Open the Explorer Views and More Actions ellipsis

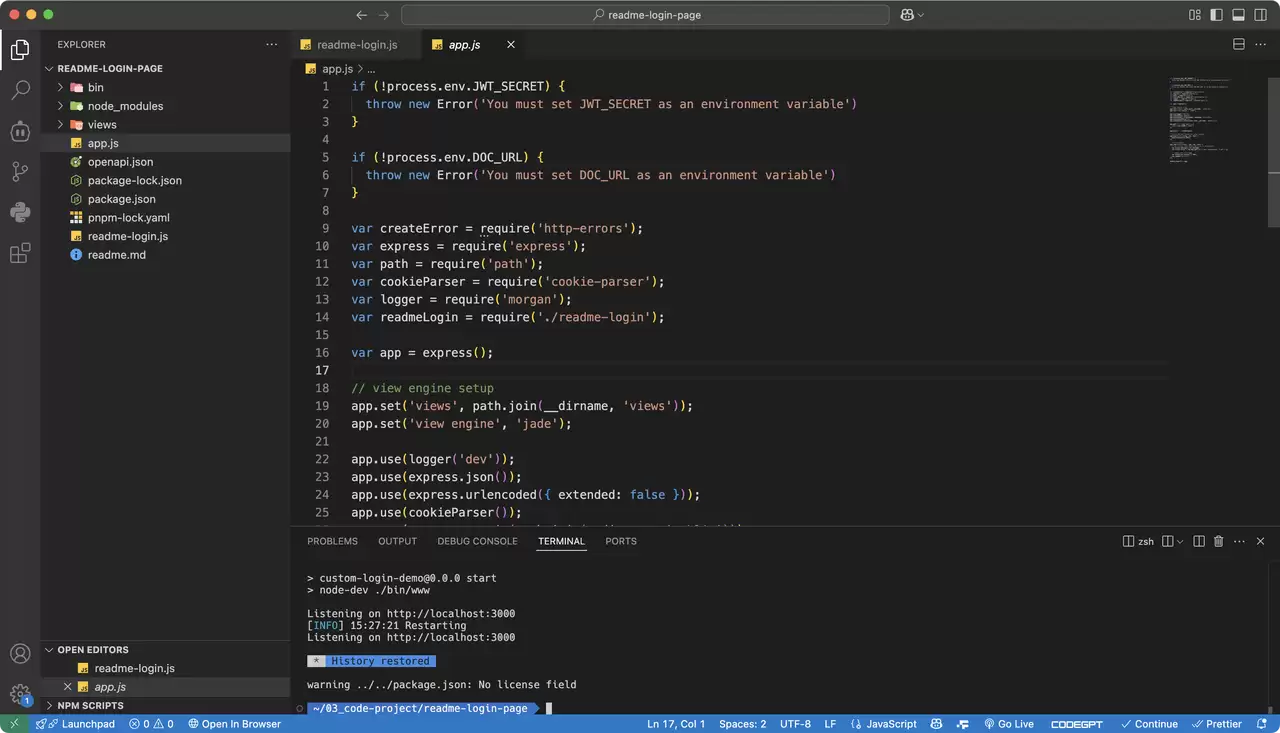(x=272, y=44)
